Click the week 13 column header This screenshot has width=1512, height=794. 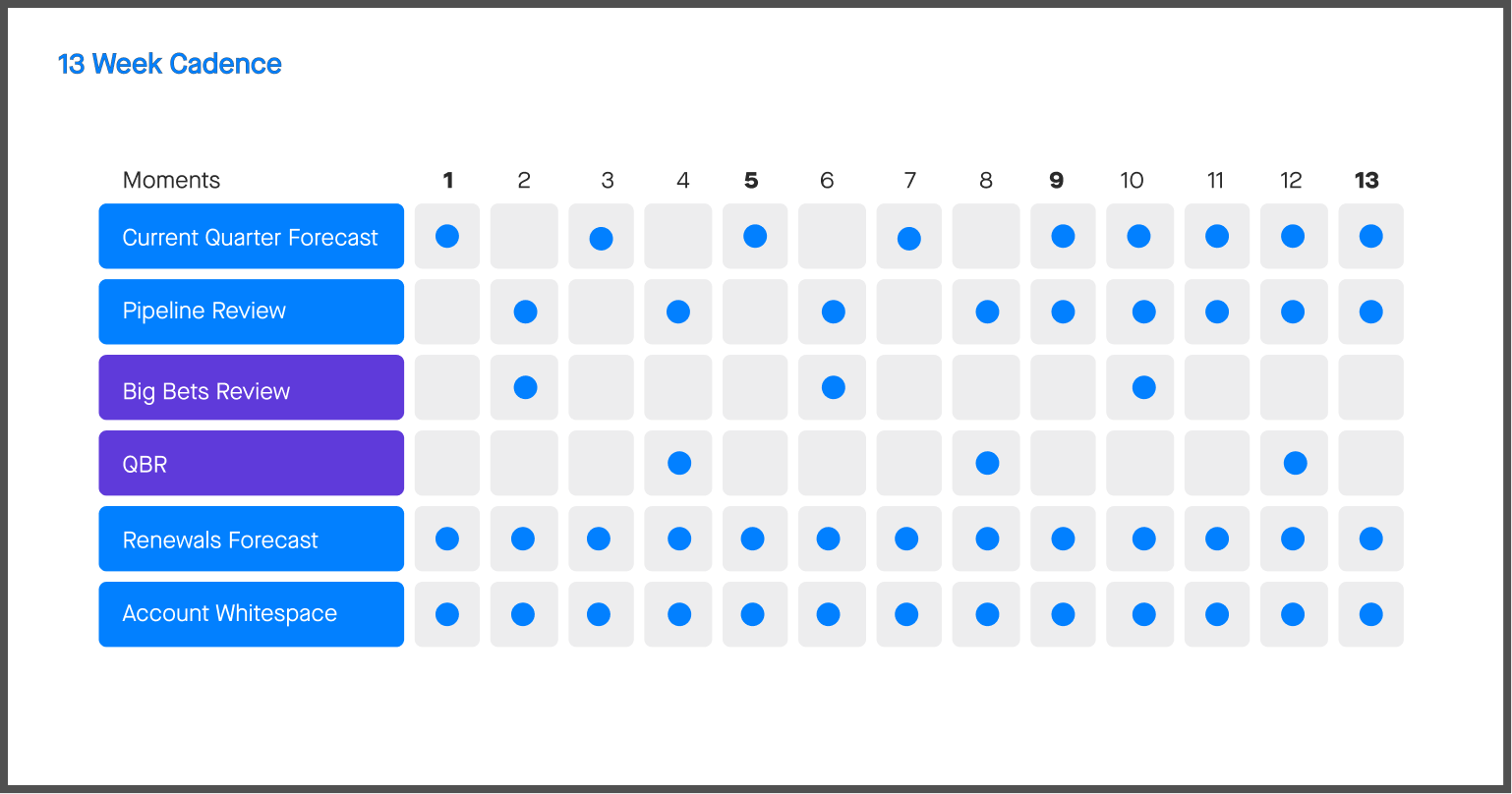pyautogui.click(x=1367, y=180)
